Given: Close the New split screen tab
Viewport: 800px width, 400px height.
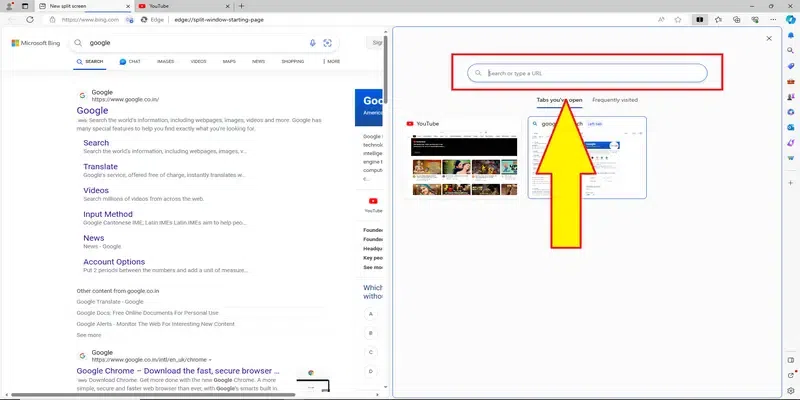Looking at the screenshot, I should [x=128, y=6].
